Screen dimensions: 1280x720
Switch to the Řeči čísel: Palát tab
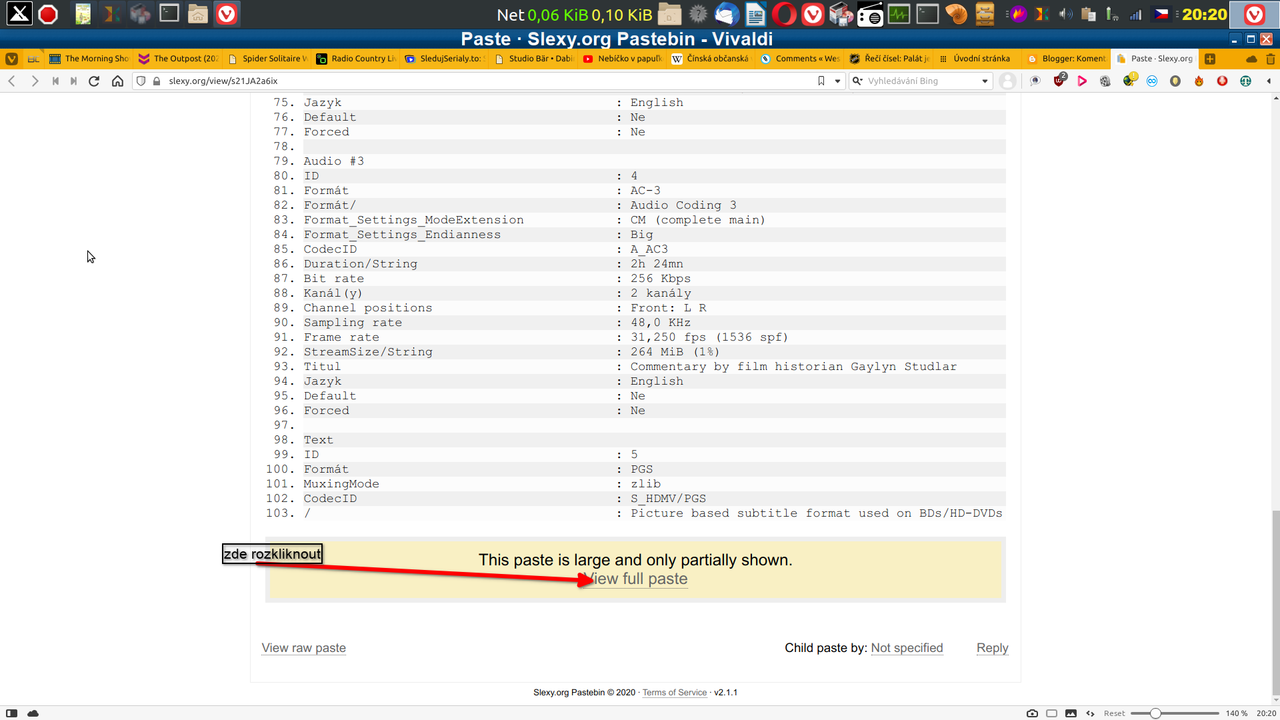coord(890,58)
